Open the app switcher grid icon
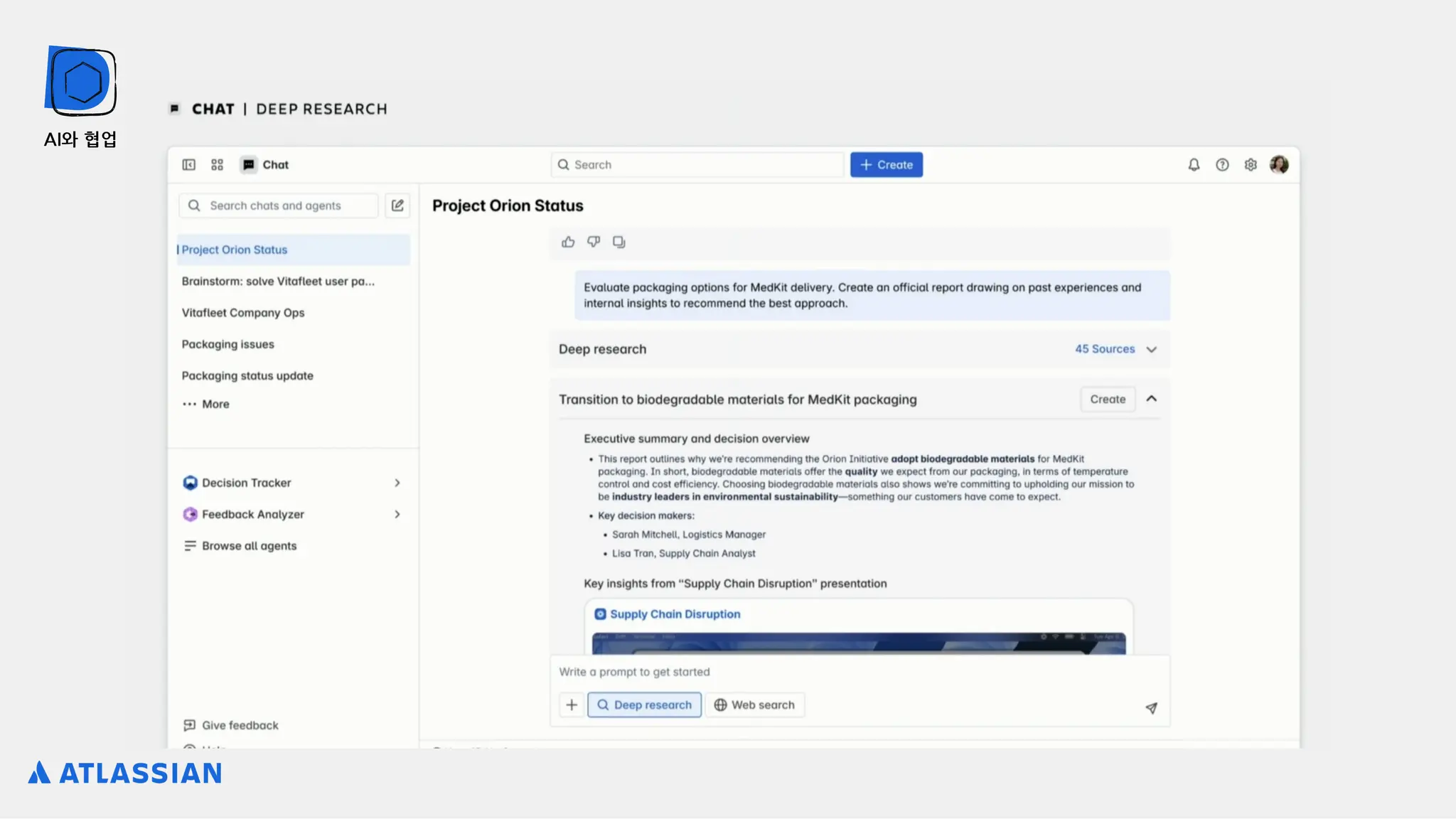 click(218, 165)
